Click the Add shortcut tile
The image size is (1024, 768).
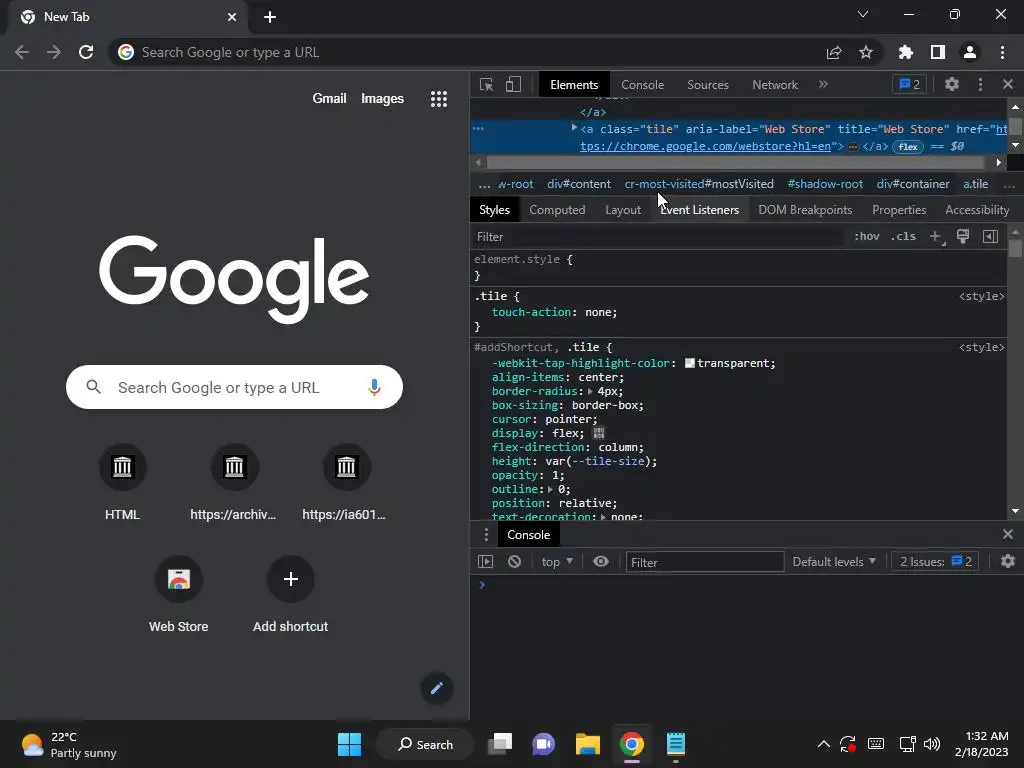[291, 594]
